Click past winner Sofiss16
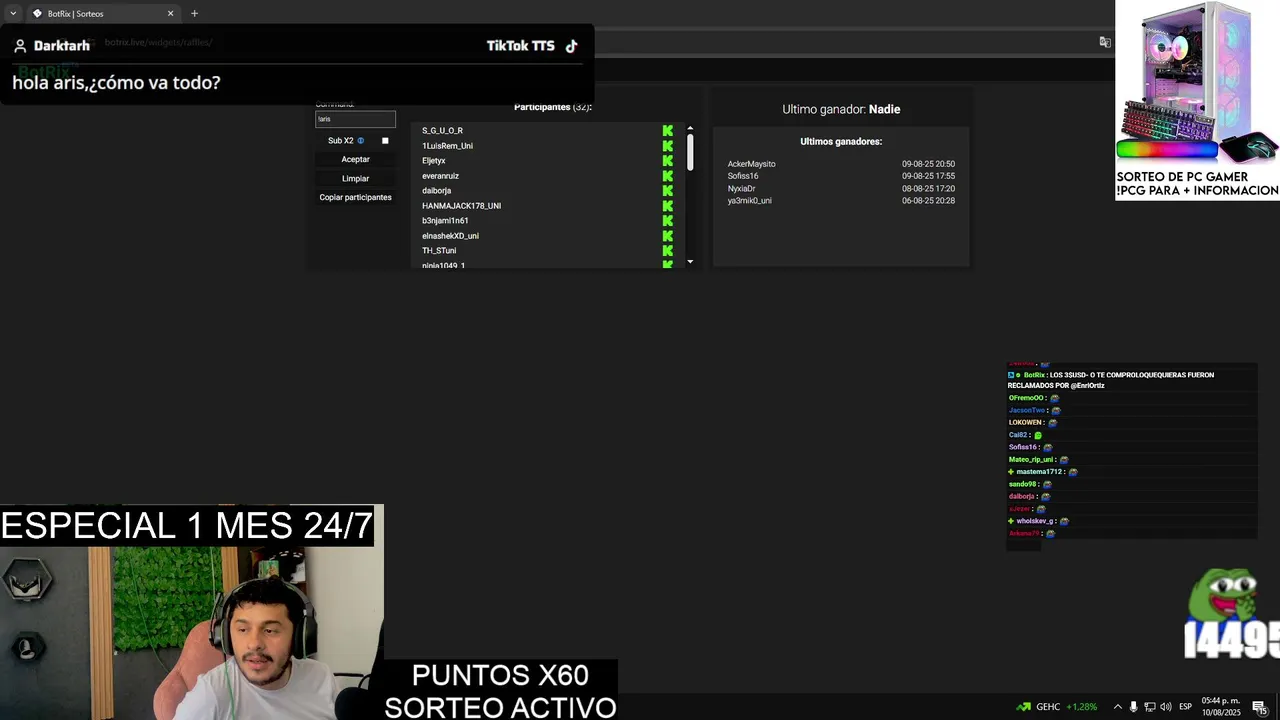1280x720 pixels. [743, 176]
